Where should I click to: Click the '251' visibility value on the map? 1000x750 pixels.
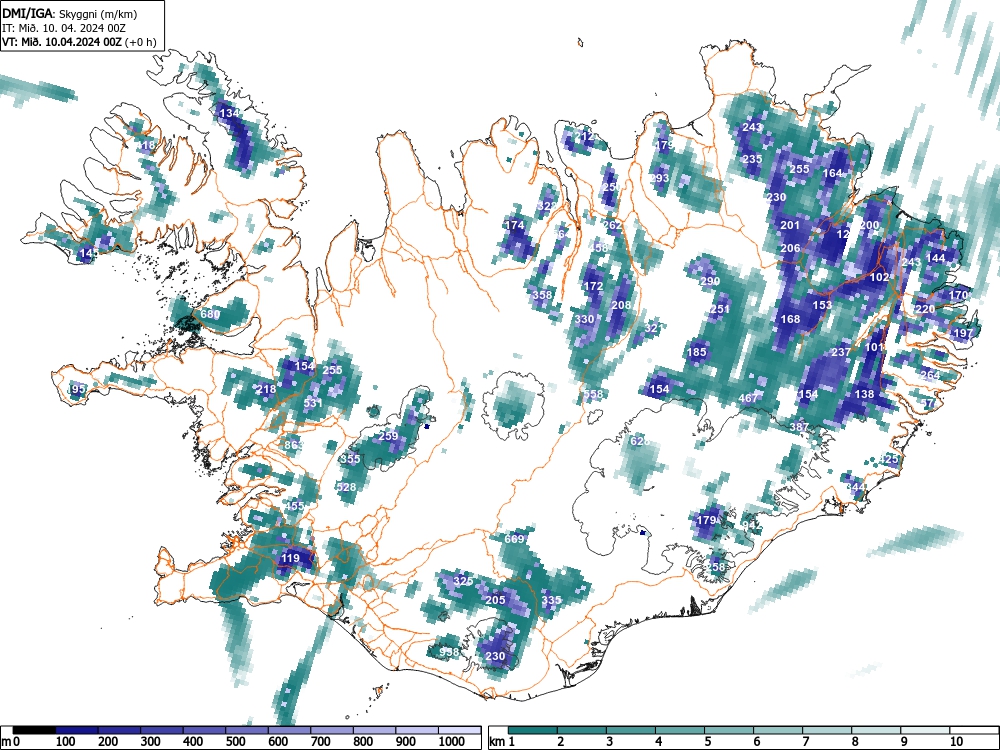tap(719, 309)
